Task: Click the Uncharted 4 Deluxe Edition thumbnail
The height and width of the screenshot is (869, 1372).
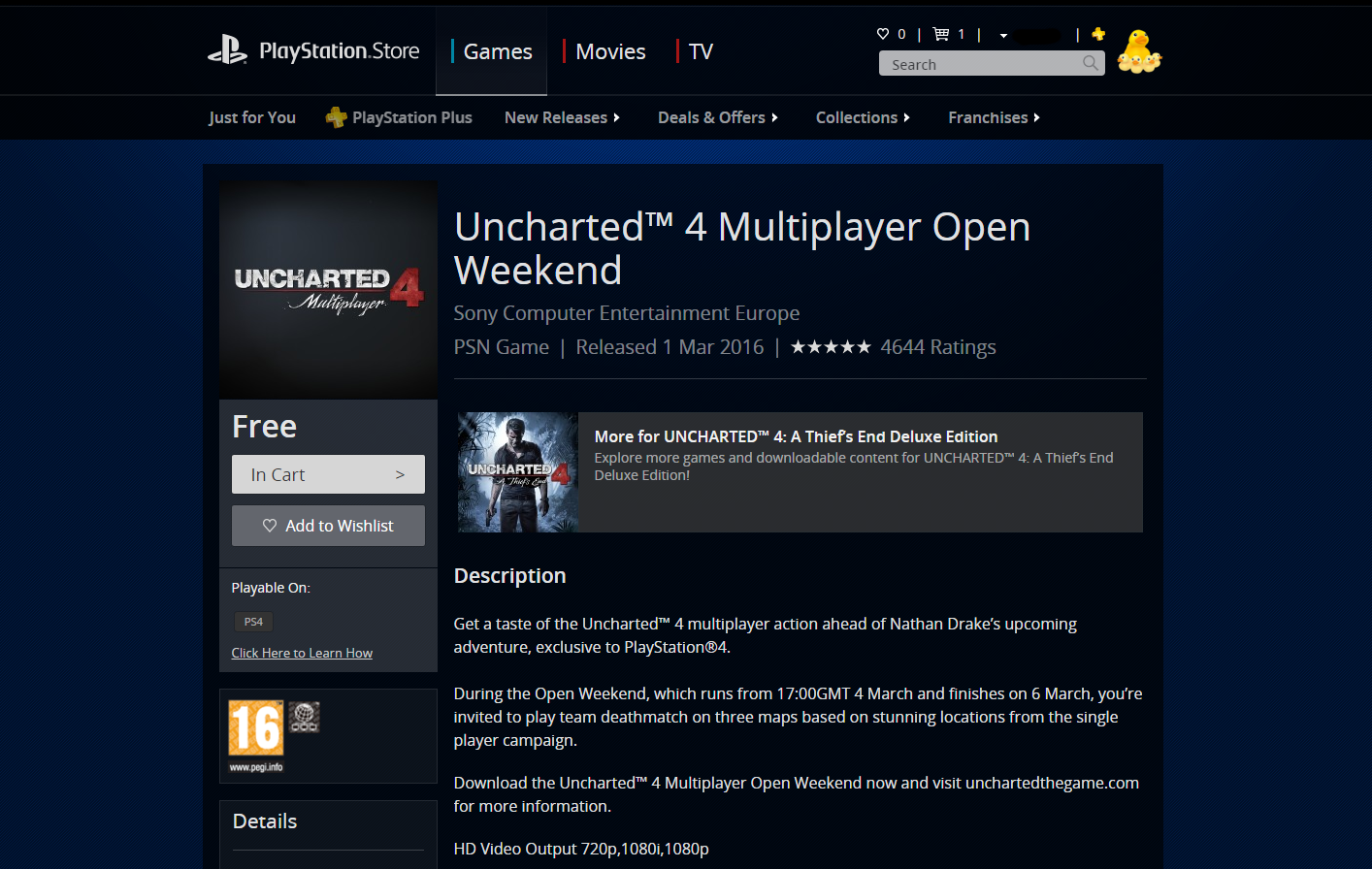Action: coord(518,472)
